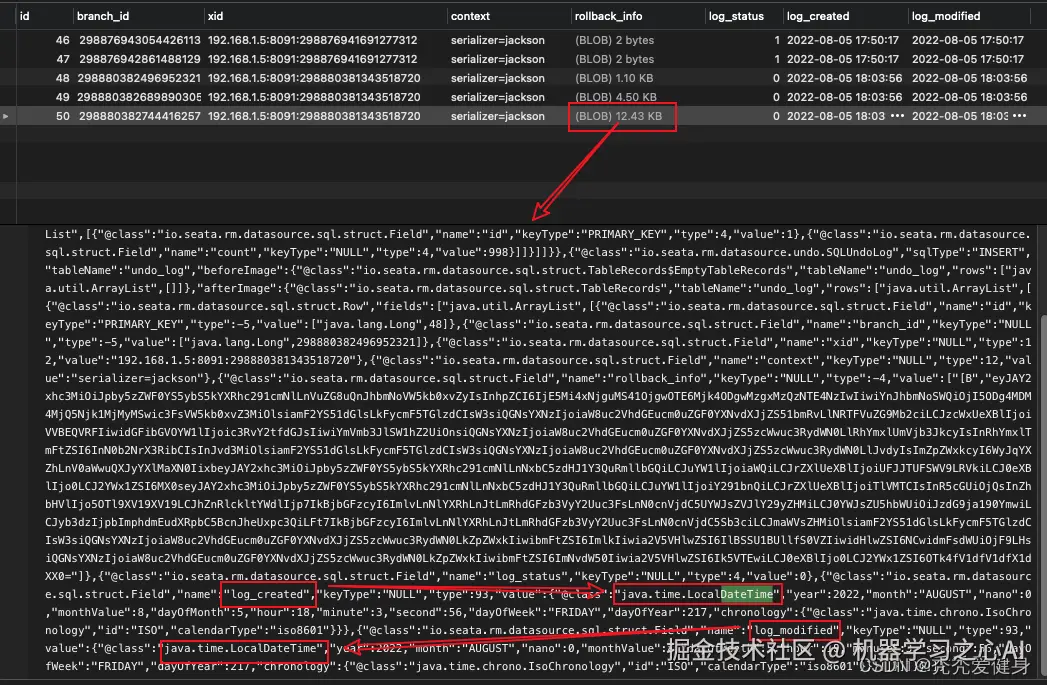The image size is (1047, 685).
Task: Click the log_modified column header
Action: coord(946,16)
